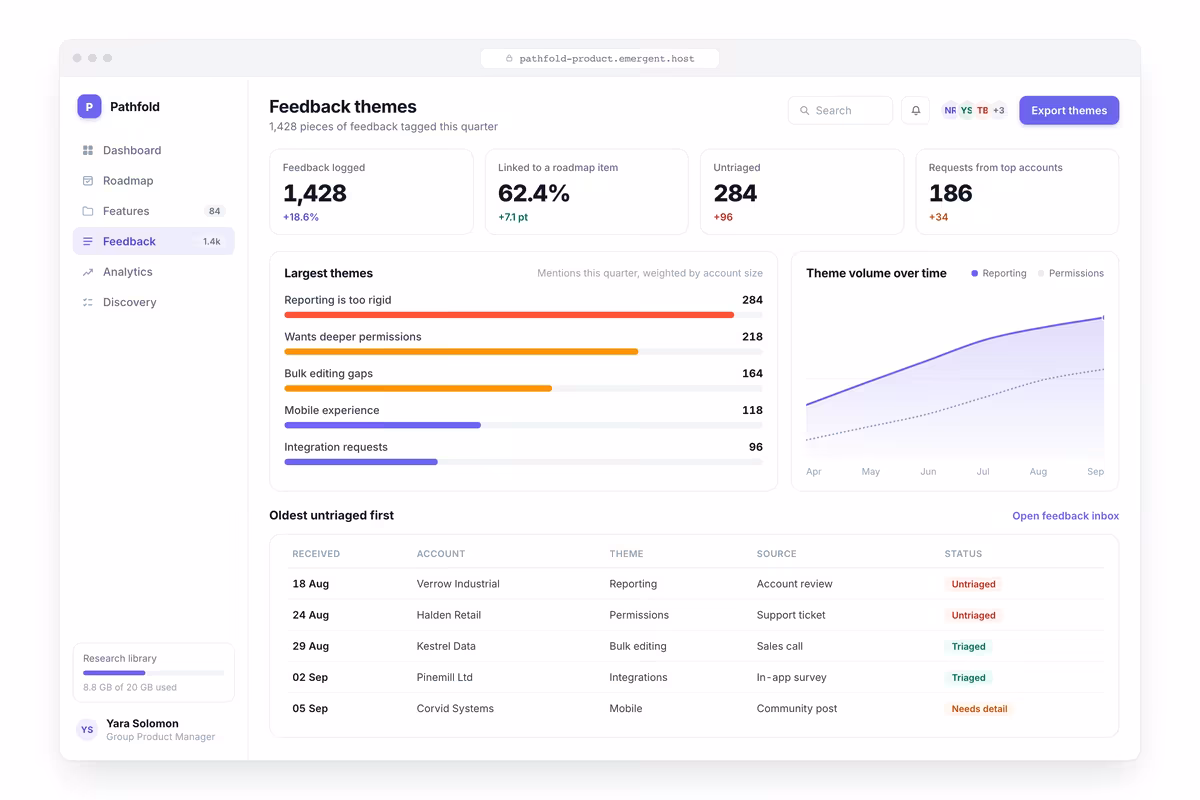Click Triaged badge for Kestrel Data
Screen dimensions: 1200x800
[x=968, y=646]
